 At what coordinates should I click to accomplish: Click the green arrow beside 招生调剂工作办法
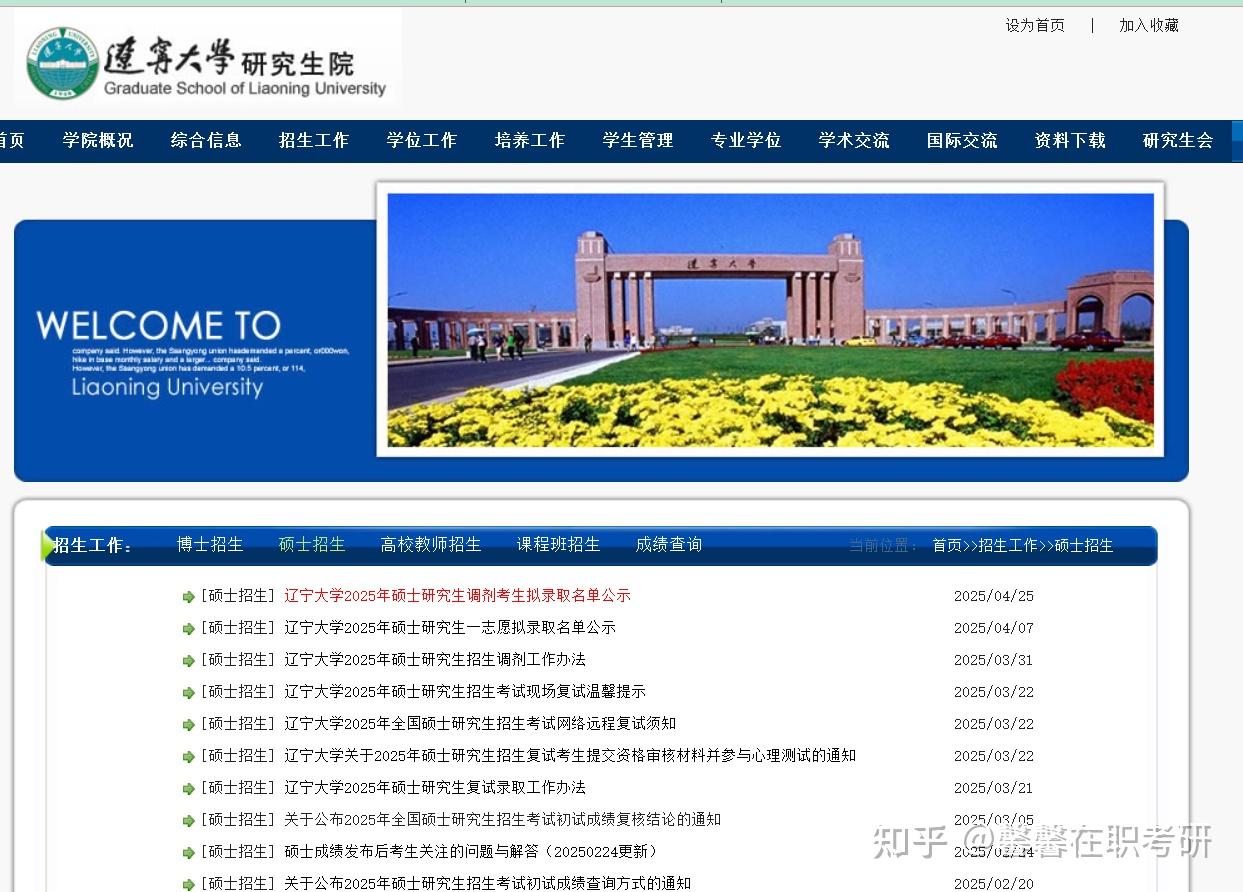click(x=188, y=661)
